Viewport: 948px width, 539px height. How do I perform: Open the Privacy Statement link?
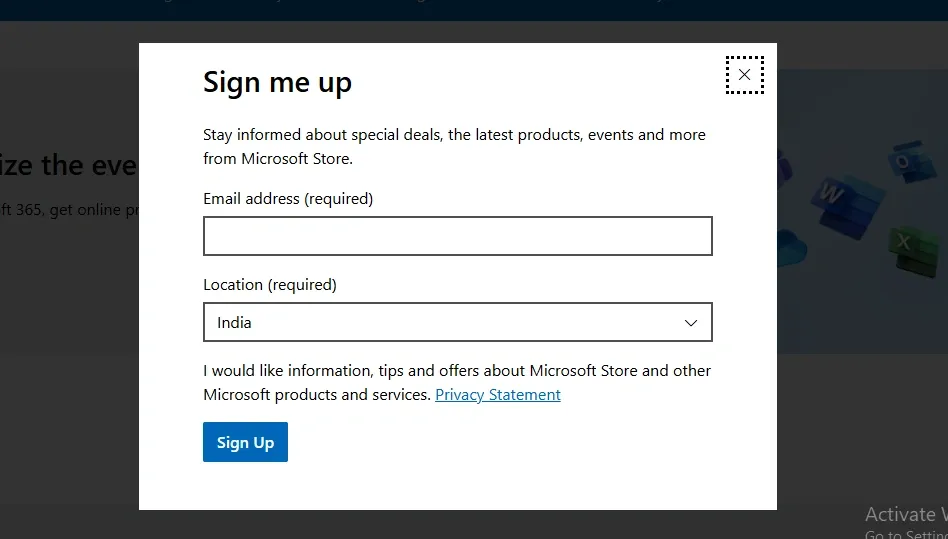(x=498, y=395)
